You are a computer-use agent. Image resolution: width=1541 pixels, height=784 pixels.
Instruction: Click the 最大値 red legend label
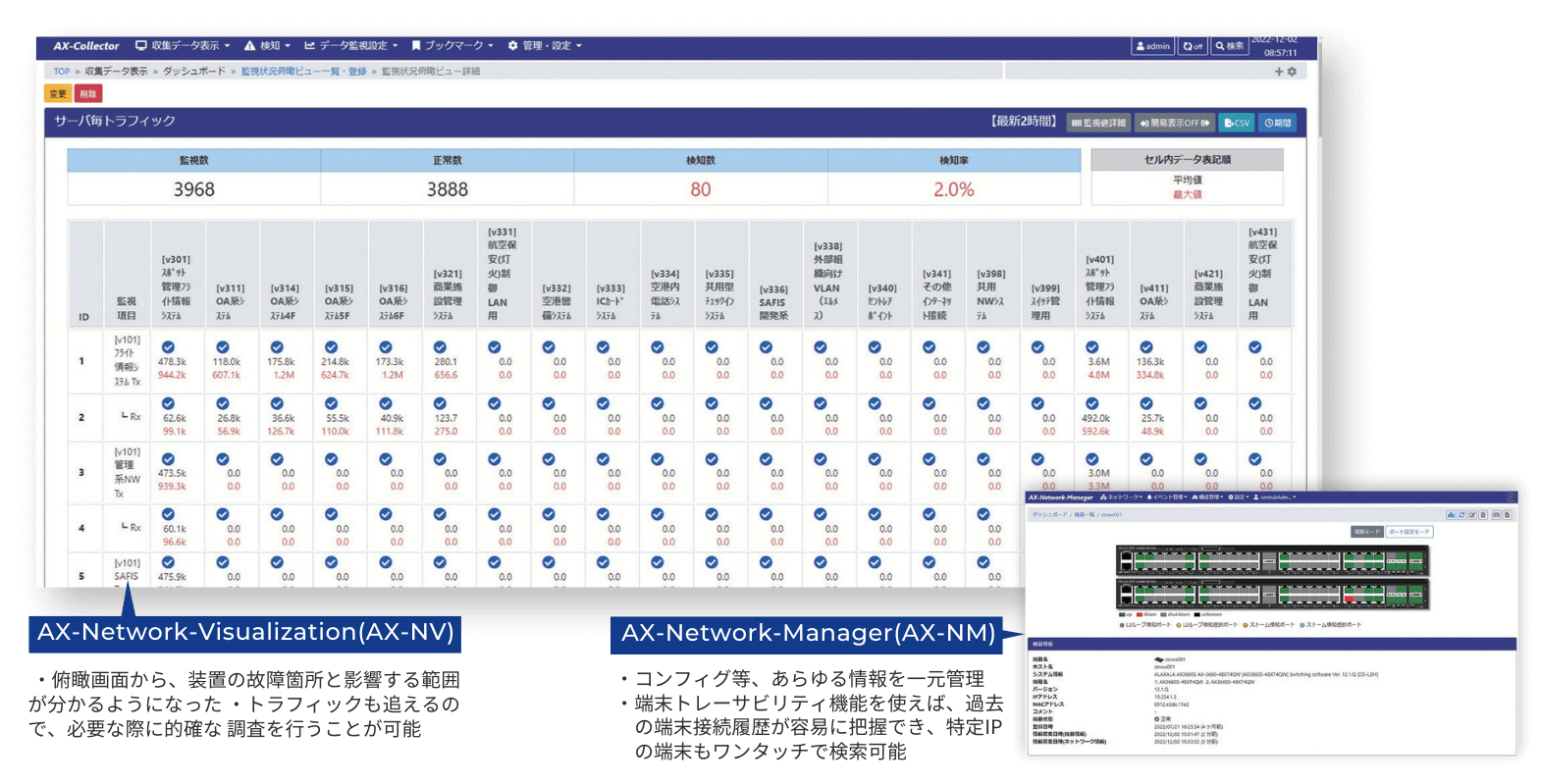[x=1187, y=194]
